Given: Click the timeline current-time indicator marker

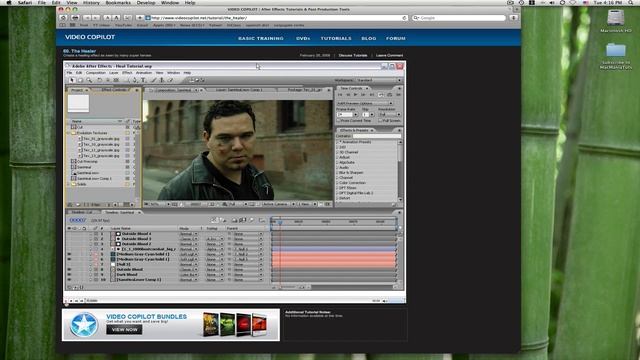Looking at the screenshot, I should (280, 222).
